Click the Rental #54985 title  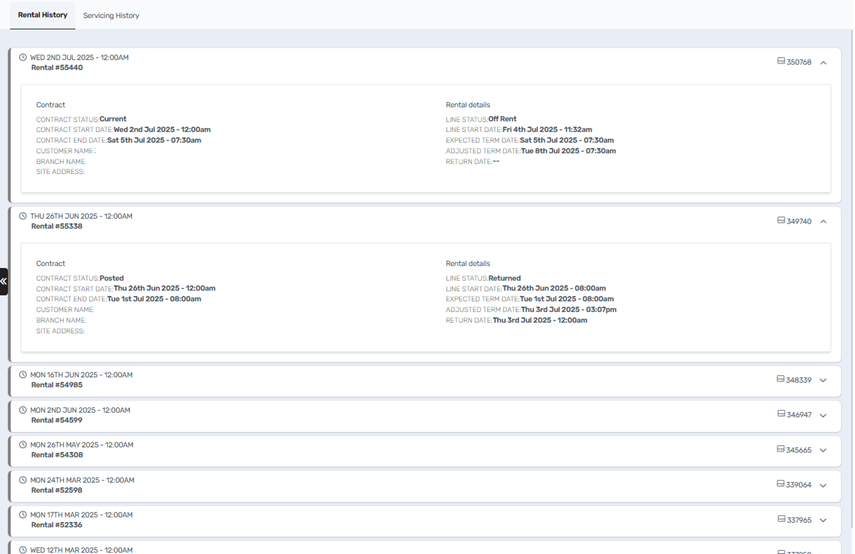click(57, 385)
